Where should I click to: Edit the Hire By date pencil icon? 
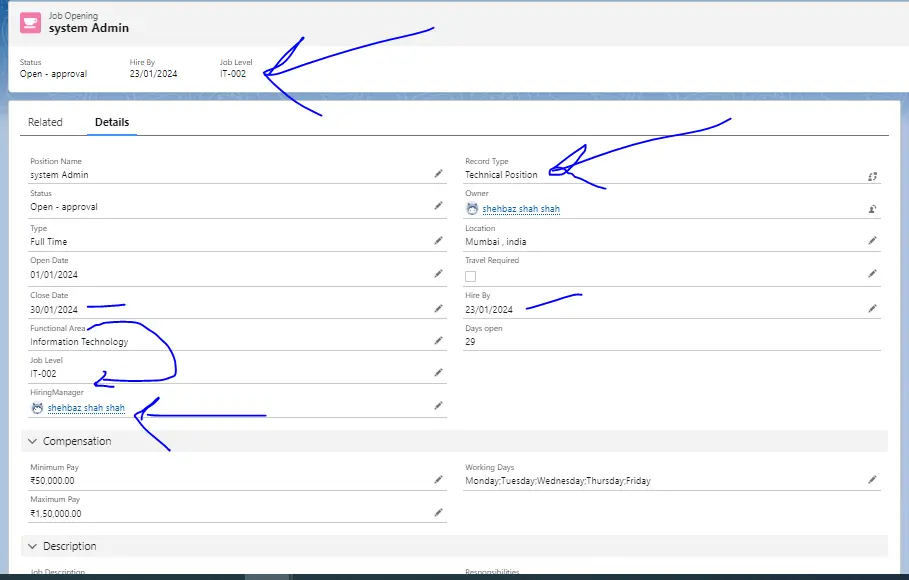tap(872, 308)
